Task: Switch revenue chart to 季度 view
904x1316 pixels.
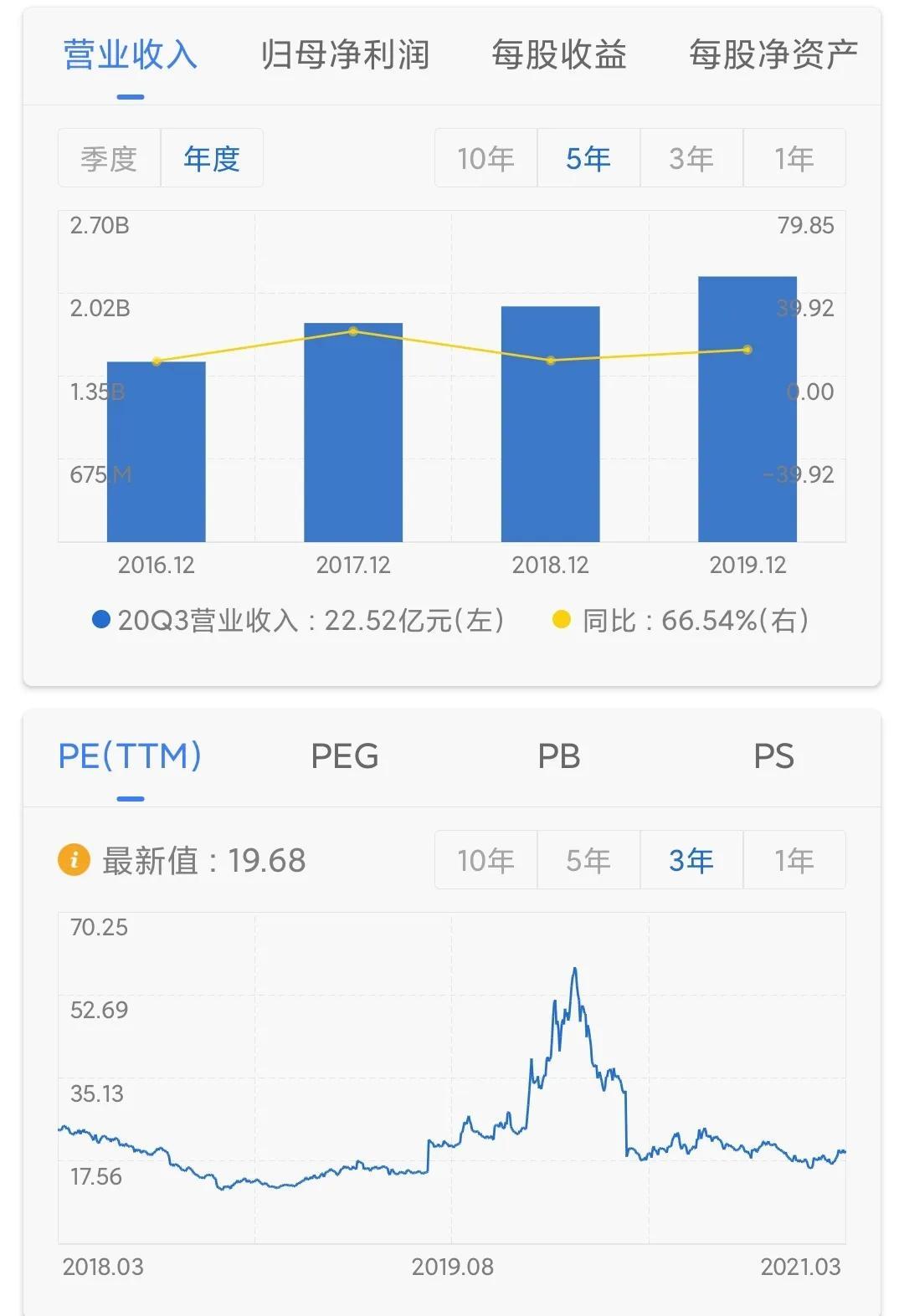Action: click(x=109, y=158)
